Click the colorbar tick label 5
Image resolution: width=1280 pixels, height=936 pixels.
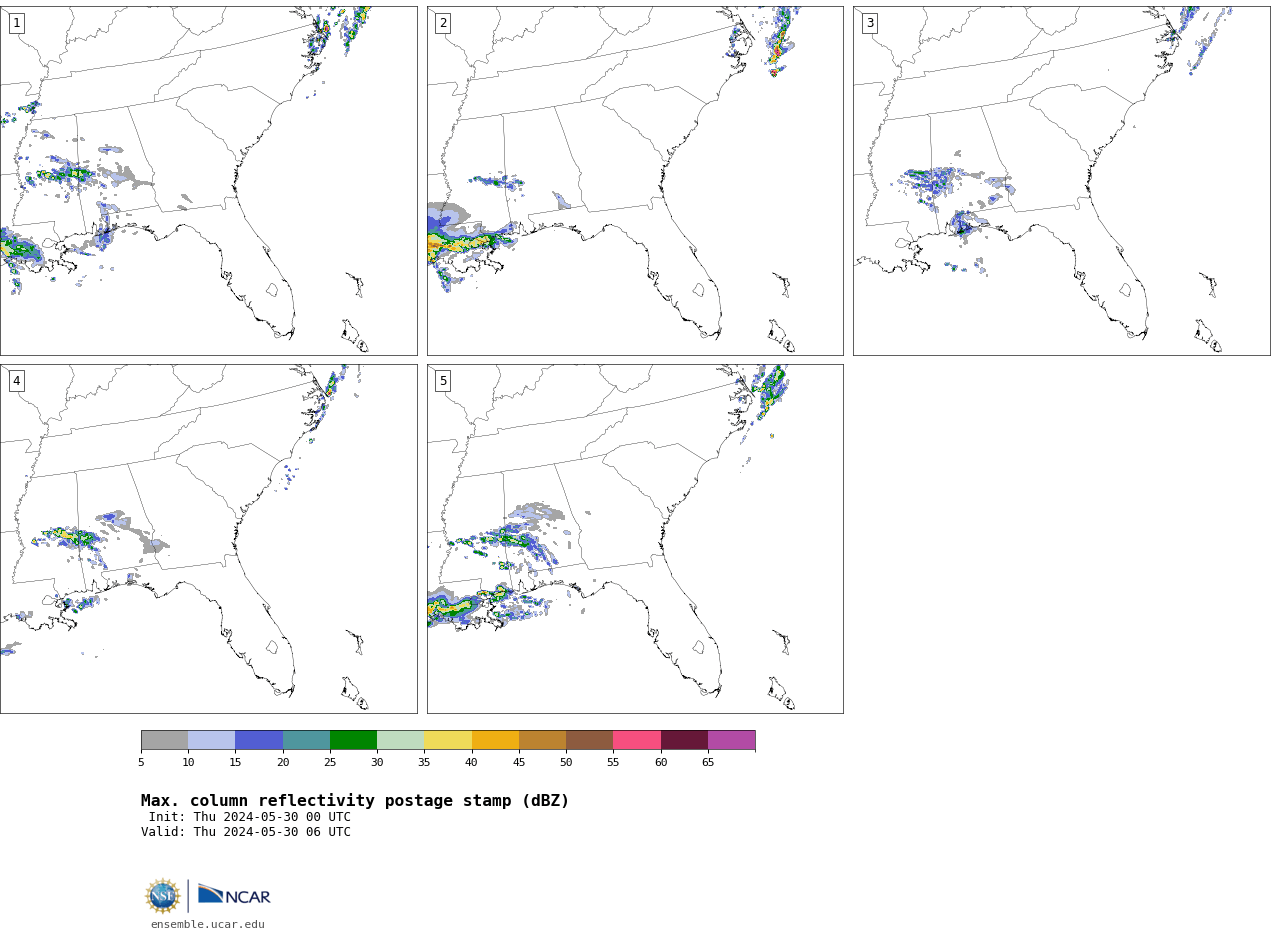141,763
